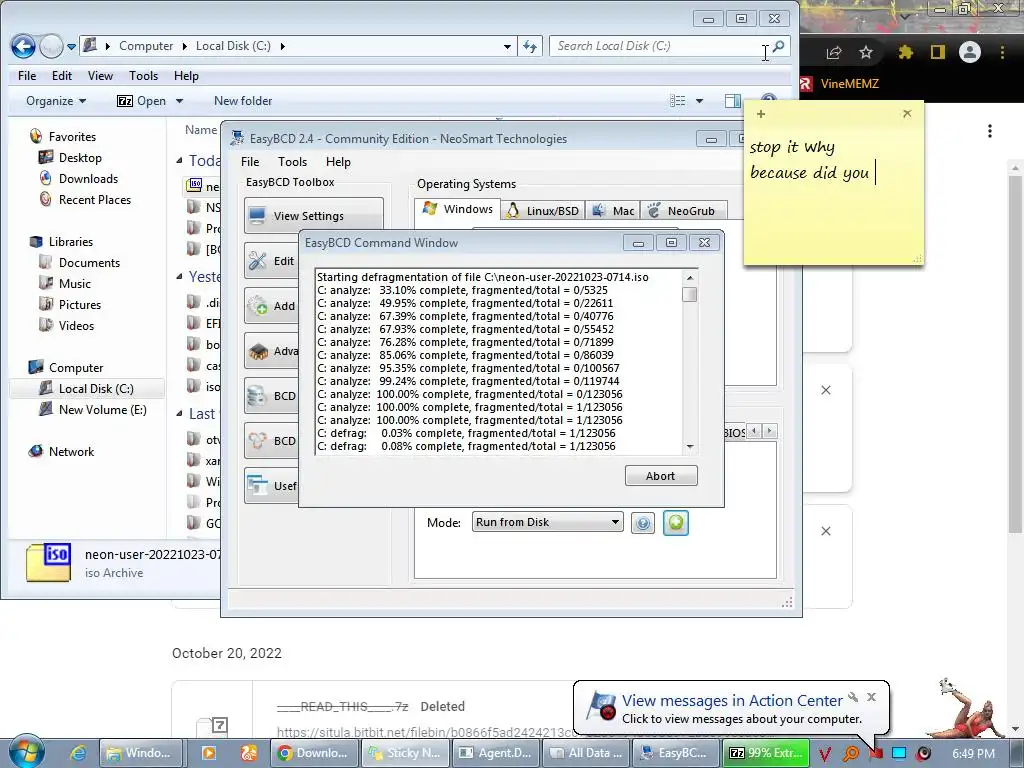
Task: Click the Action Center flag tray icon
Action: tap(875, 754)
